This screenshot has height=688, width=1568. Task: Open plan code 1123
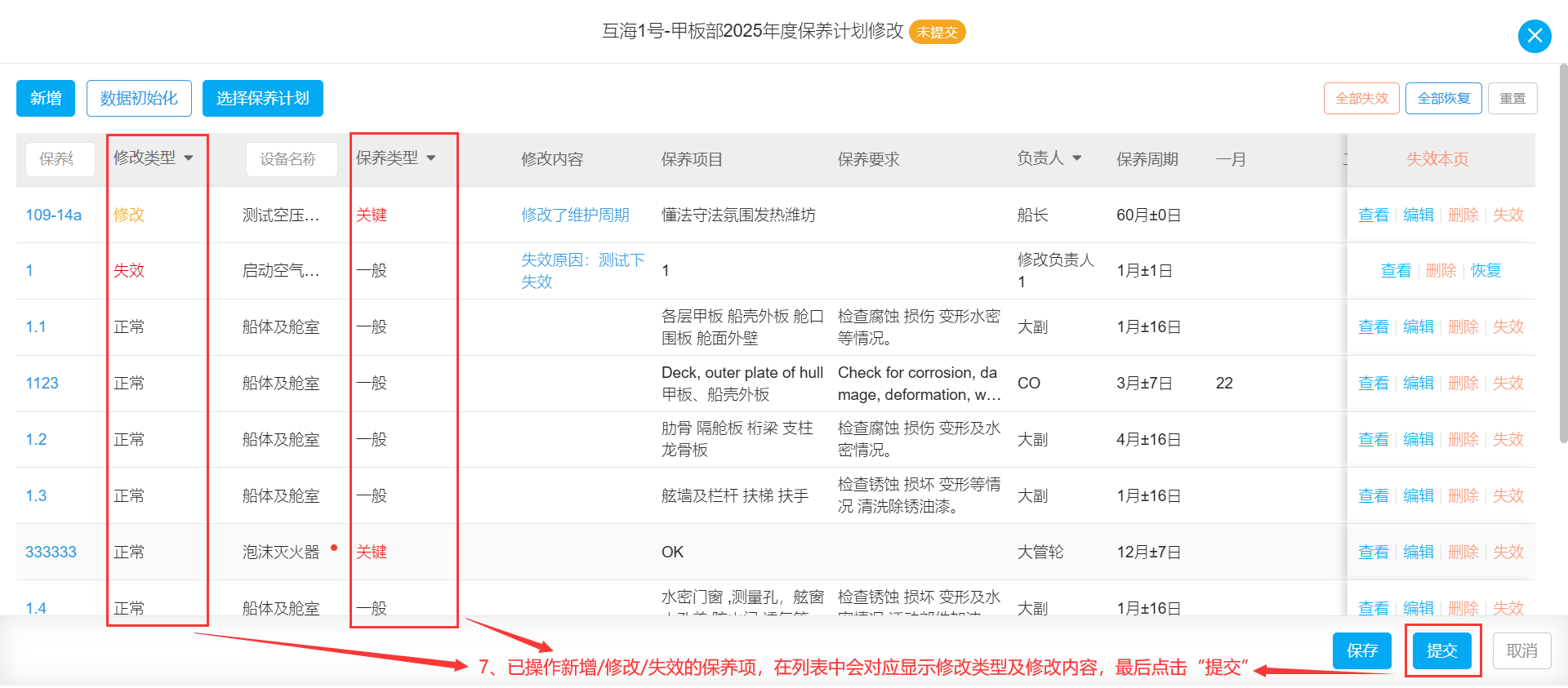point(42,383)
